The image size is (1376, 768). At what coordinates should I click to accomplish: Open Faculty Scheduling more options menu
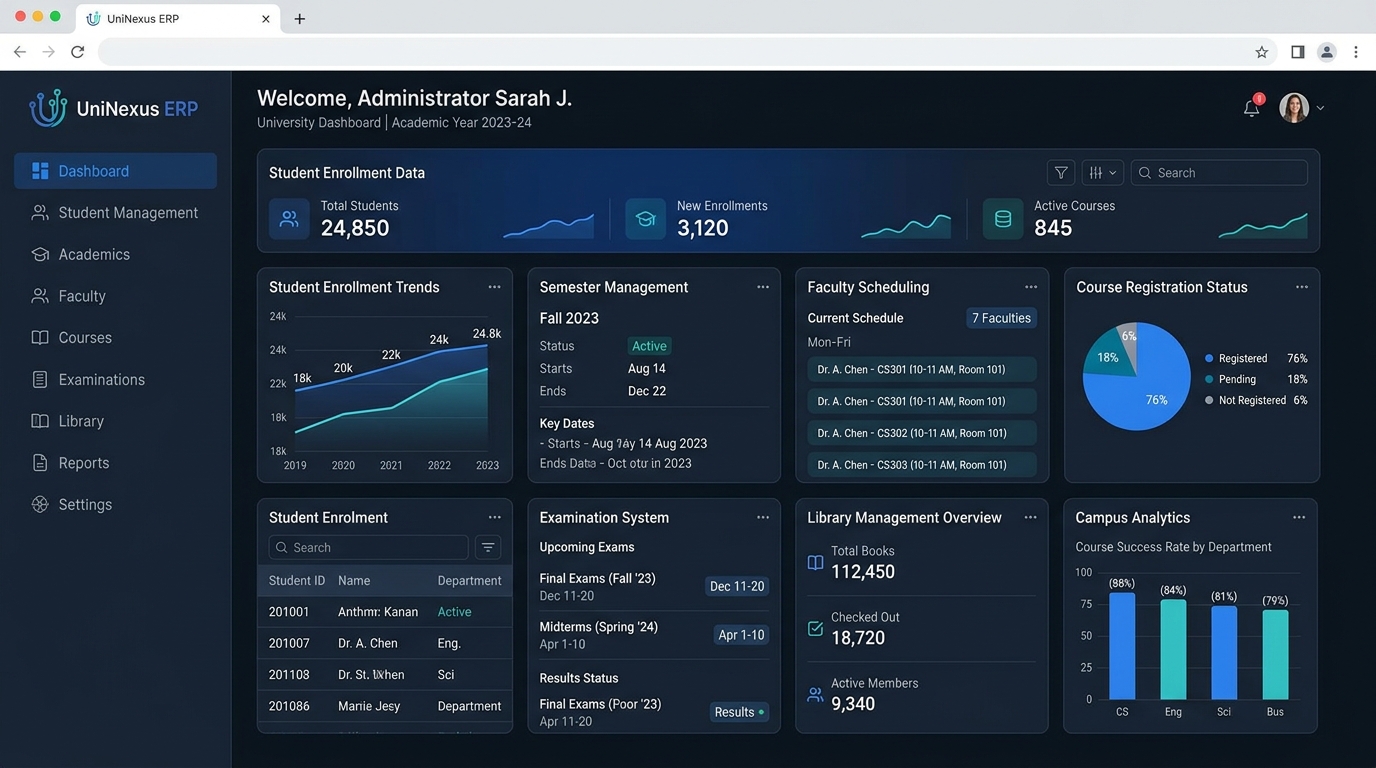[x=1031, y=287]
